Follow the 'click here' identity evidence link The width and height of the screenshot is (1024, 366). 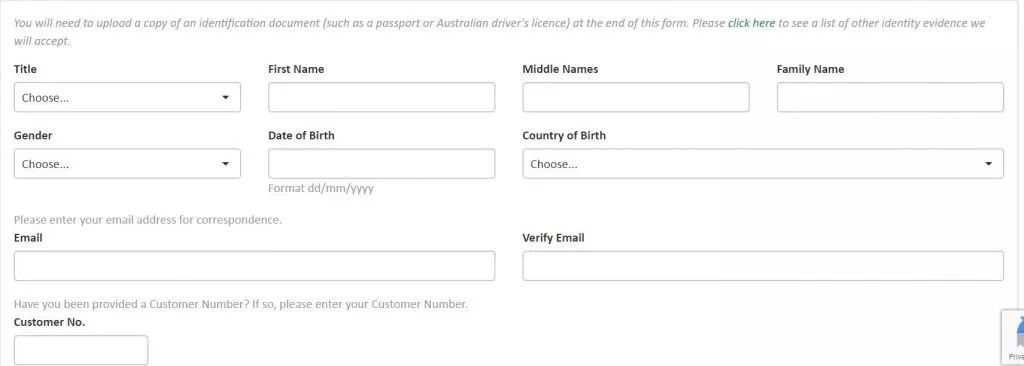(751, 23)
